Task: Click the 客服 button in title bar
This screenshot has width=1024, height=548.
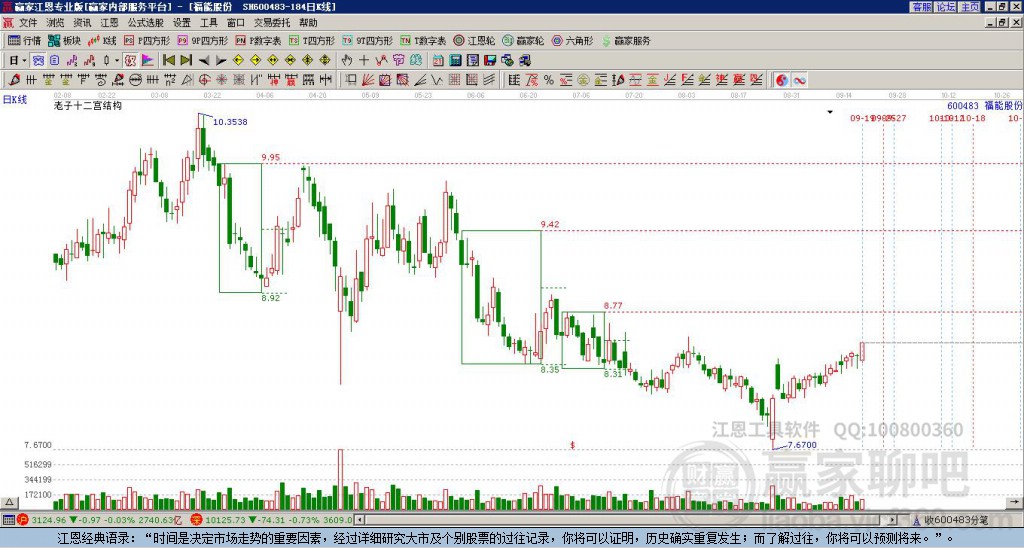Action: [921, 7]
